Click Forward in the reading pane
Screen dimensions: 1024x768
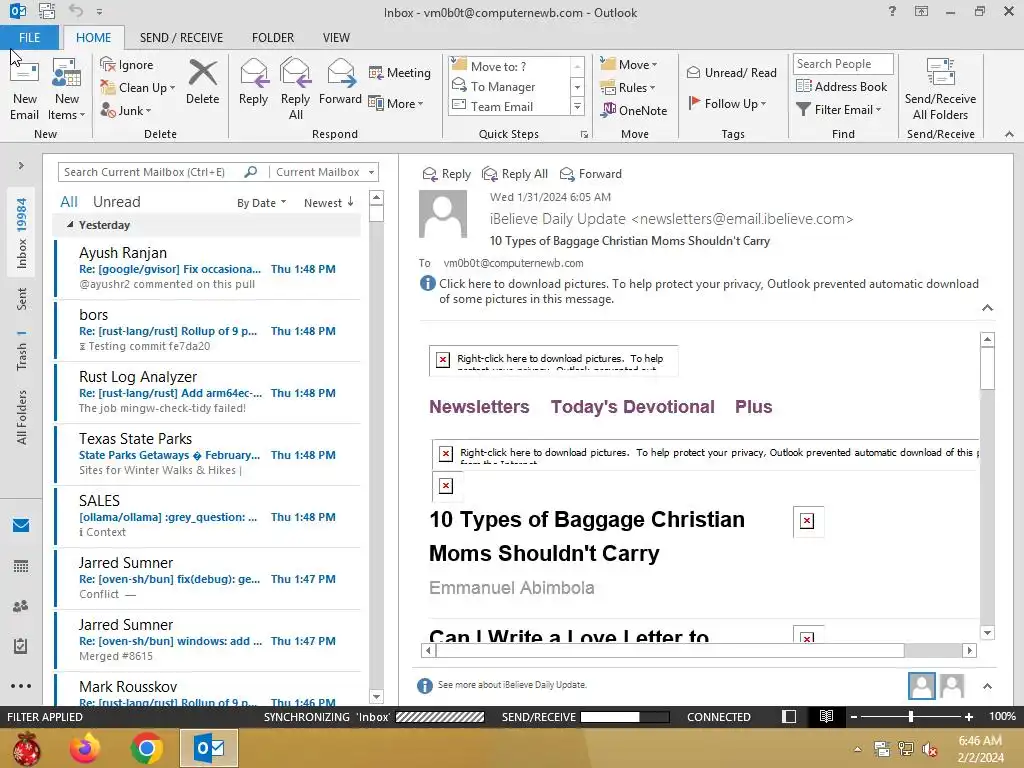click(x=590, y=174)
